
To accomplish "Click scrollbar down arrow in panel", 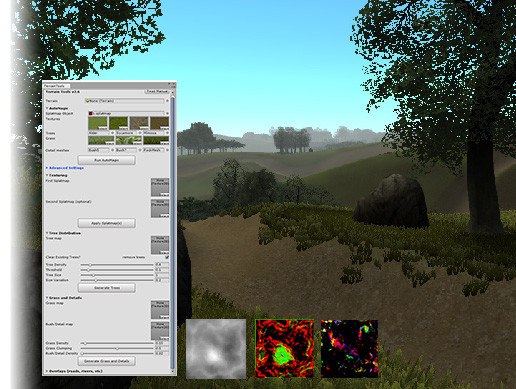I will [x=173, y=371].
